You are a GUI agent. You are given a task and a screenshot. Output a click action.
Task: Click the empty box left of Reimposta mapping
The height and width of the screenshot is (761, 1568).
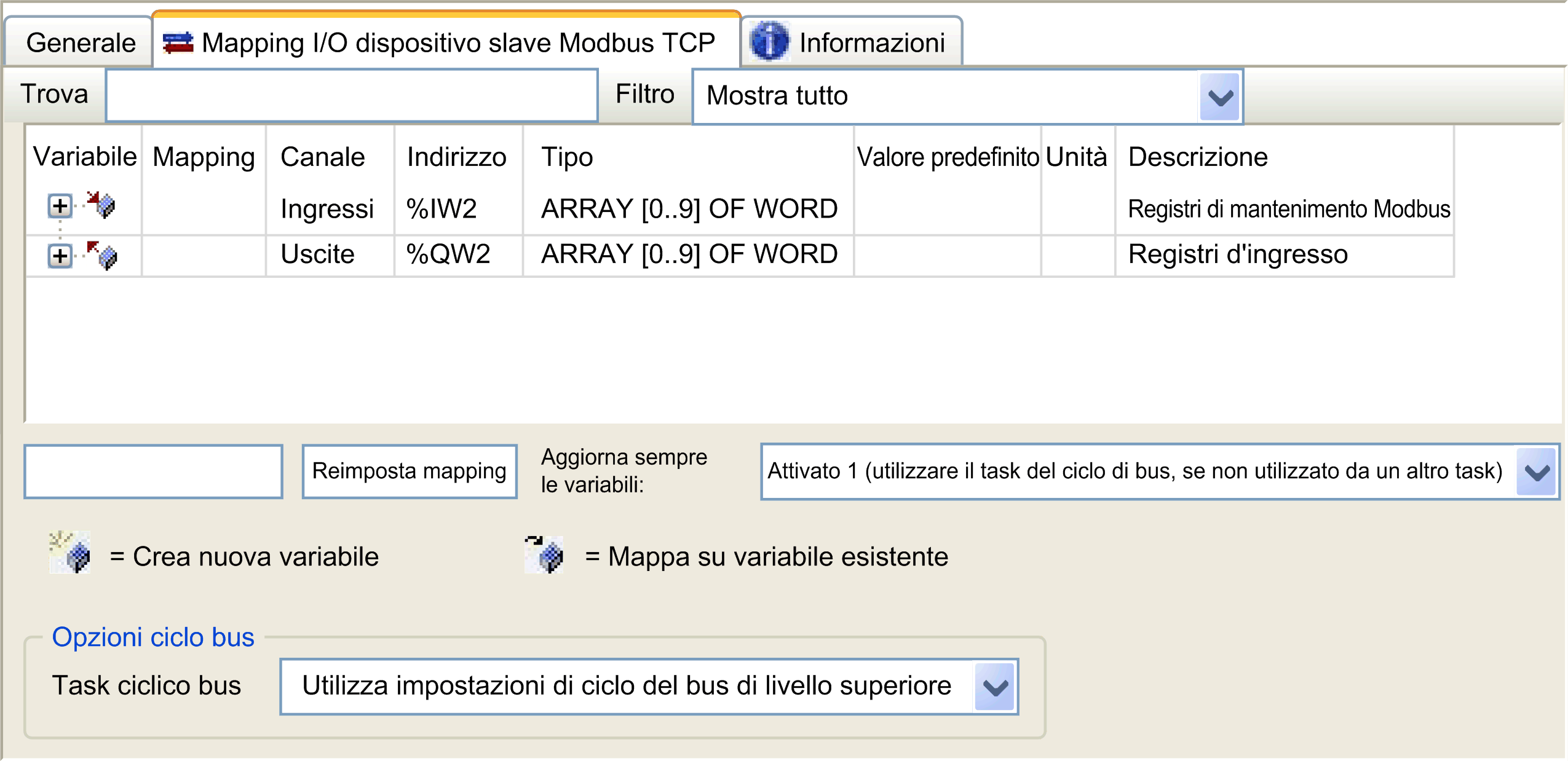153,471
